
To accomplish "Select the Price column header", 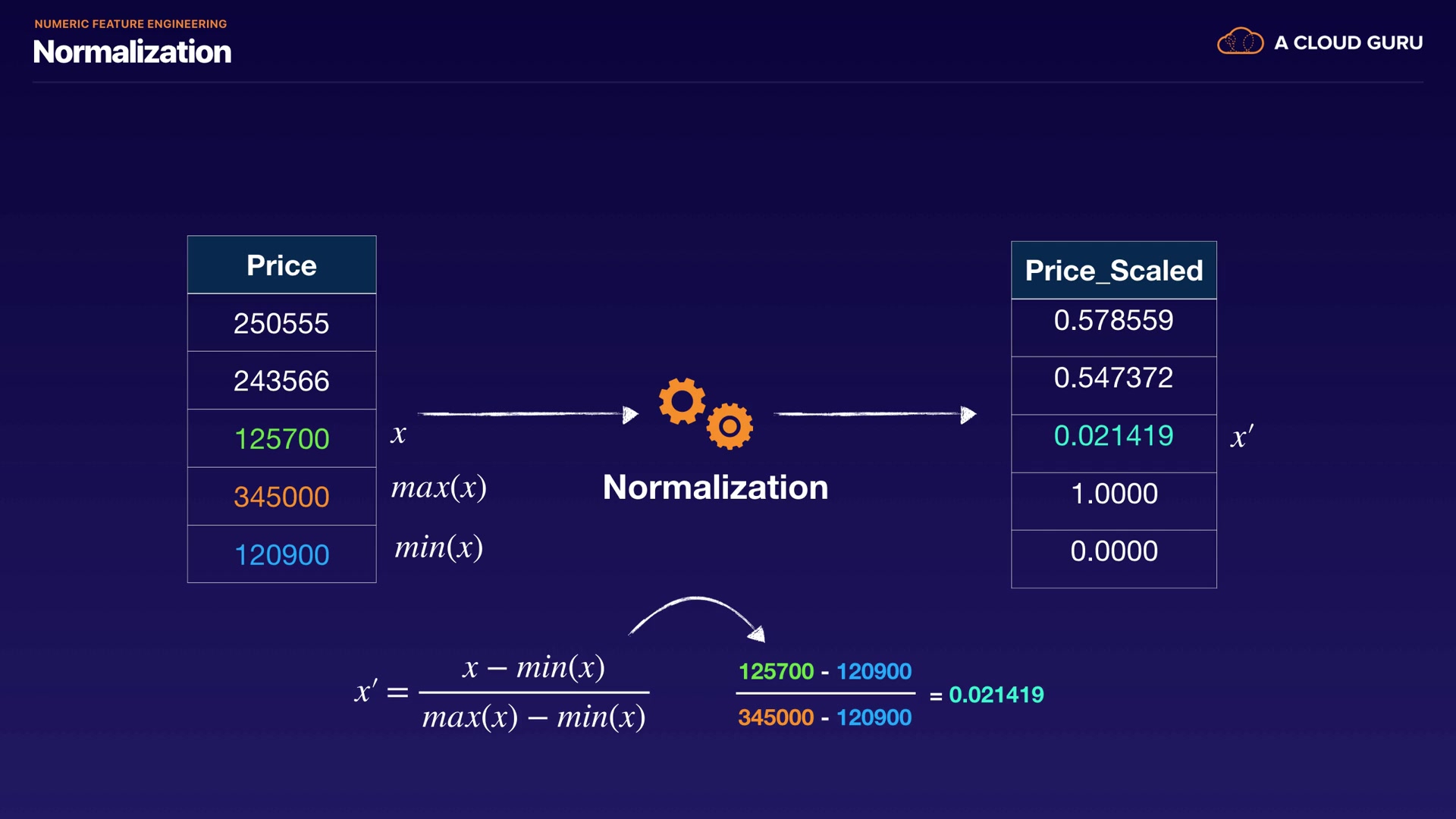I will pyautogui.click(x=281, y=265).
